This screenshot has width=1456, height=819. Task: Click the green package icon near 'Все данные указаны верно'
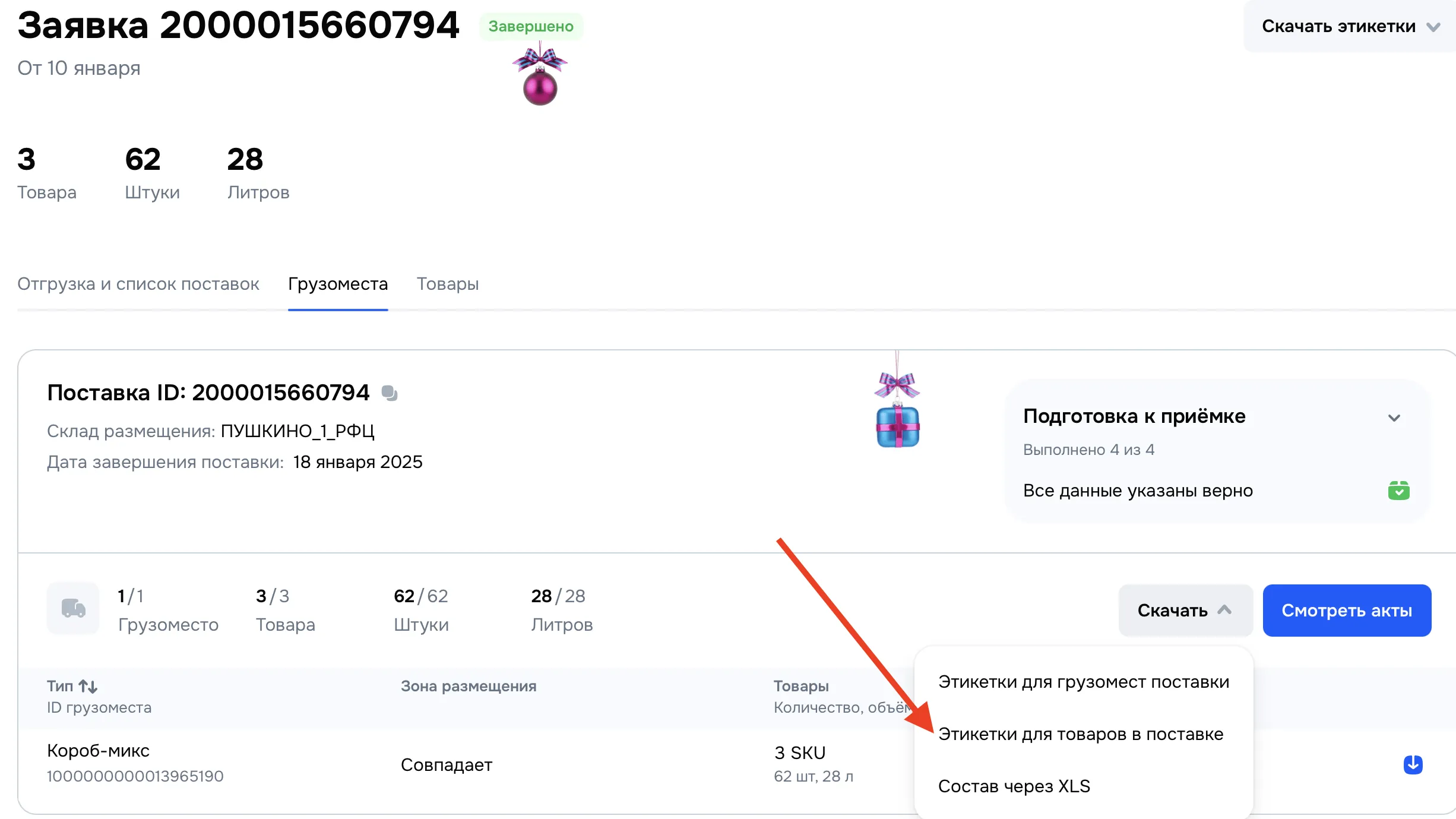[x=1400, y=490]
